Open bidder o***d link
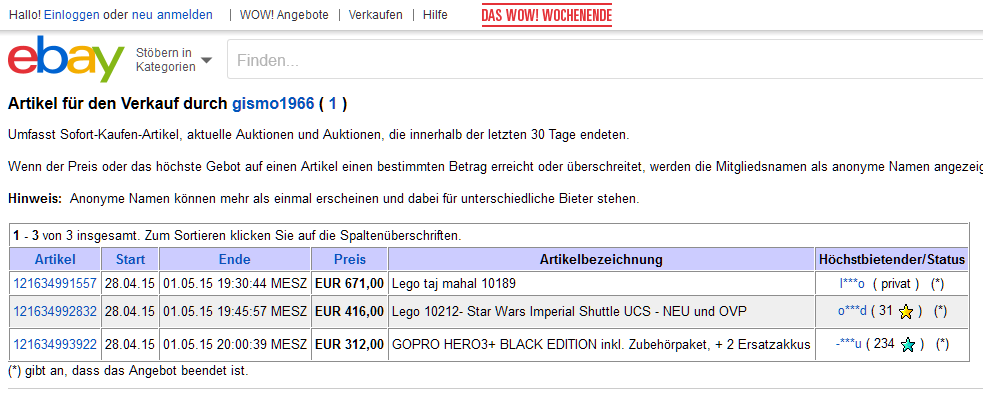This screenshot has width=983, height=414. (852, 311)
